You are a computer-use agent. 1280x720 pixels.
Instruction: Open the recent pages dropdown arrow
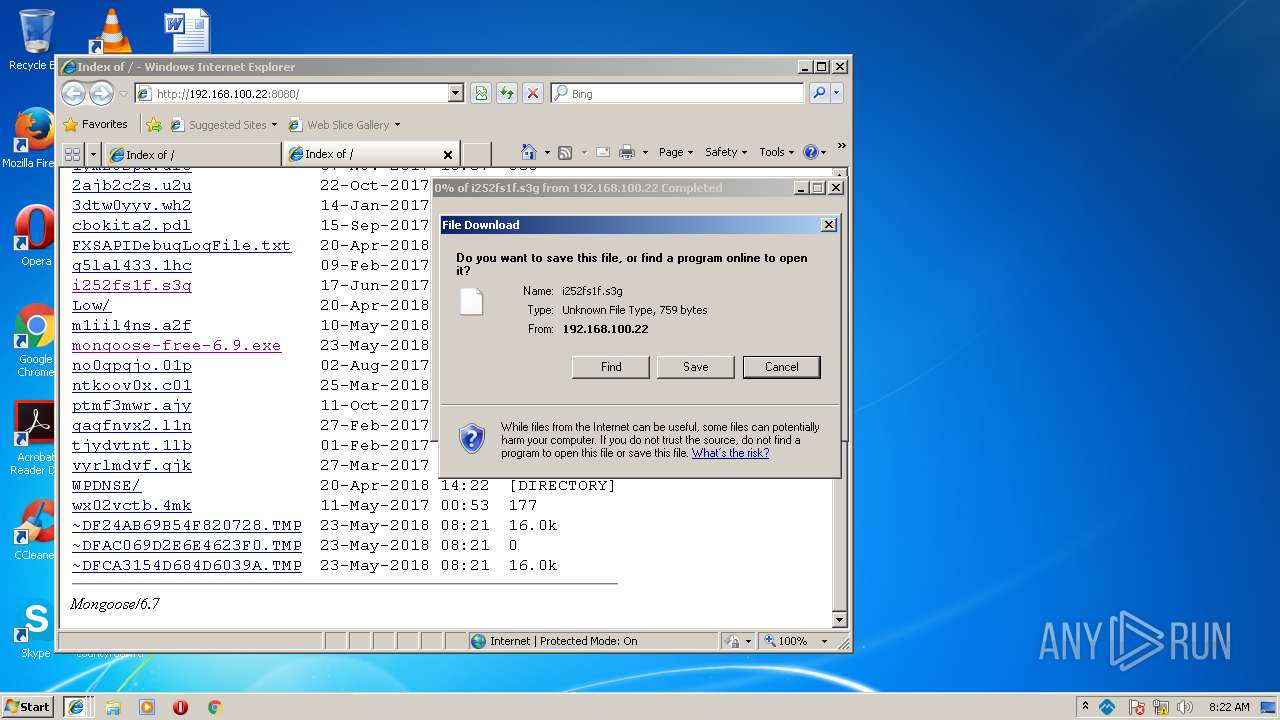[x=123, y=94]
